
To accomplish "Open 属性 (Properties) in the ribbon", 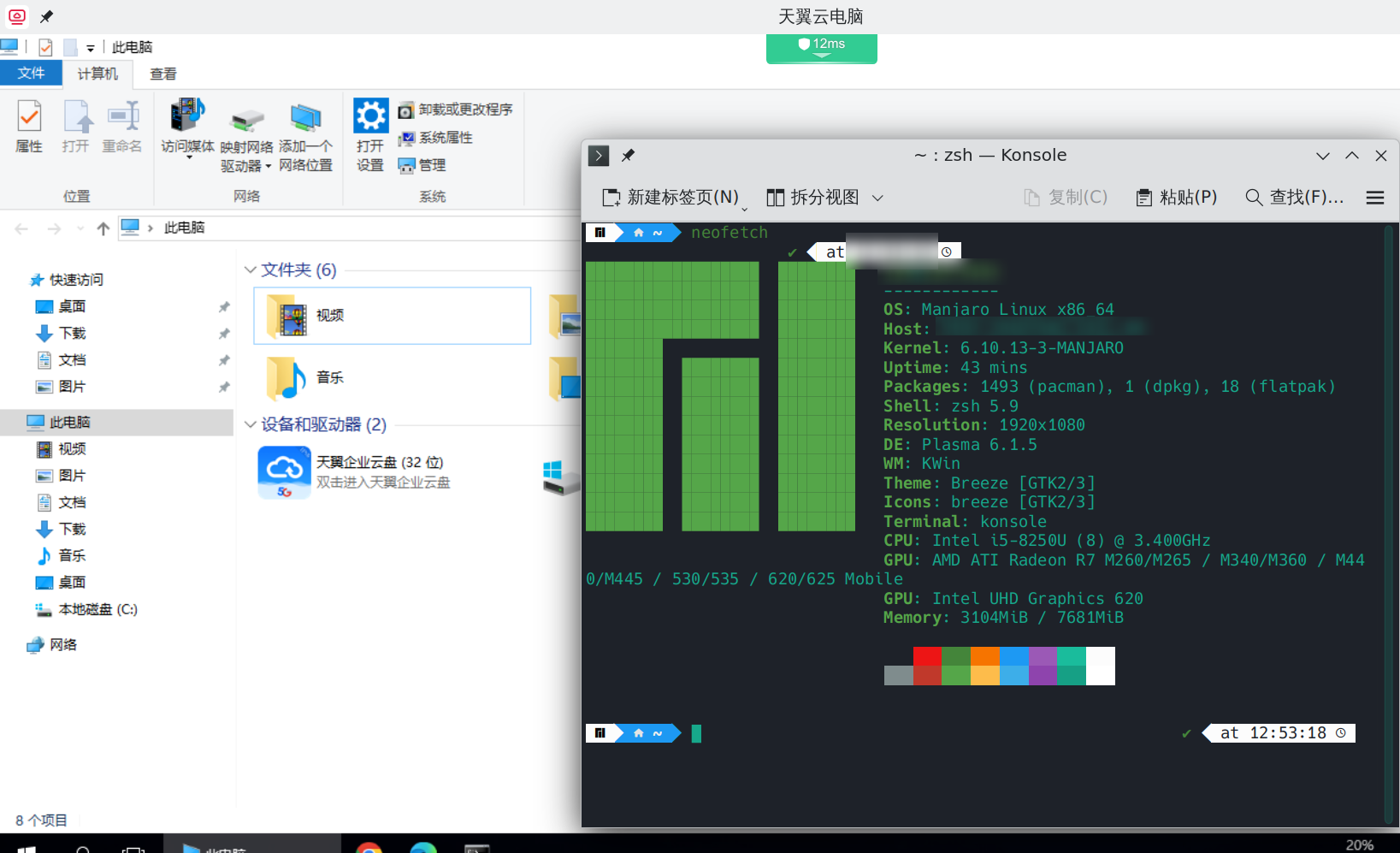I will pyautogui.click(x=28, y=127).
